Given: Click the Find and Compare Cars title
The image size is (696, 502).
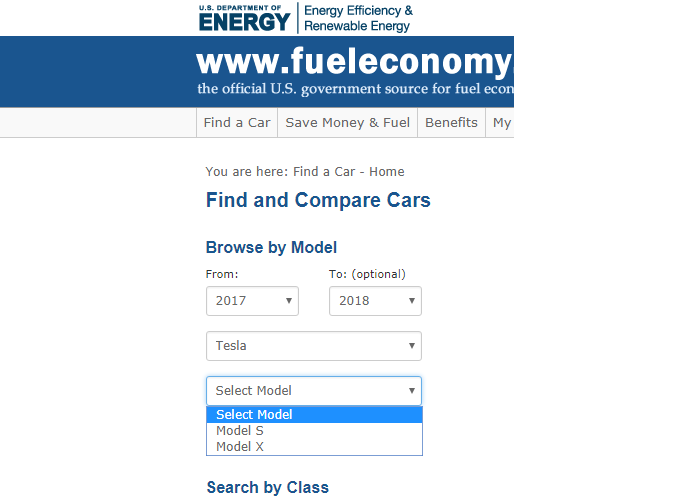Looking at the screenshot, I should click(318, 201).
